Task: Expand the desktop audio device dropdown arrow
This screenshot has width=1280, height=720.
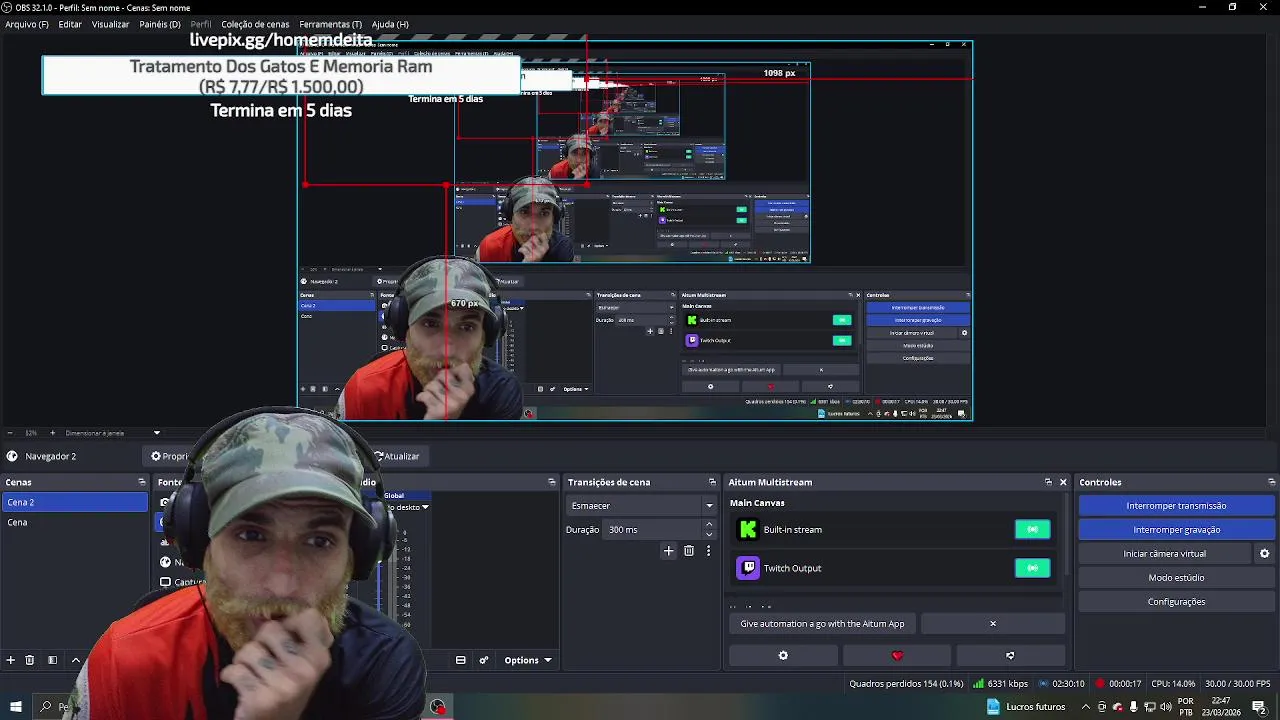Action: [x=425, y=507]
